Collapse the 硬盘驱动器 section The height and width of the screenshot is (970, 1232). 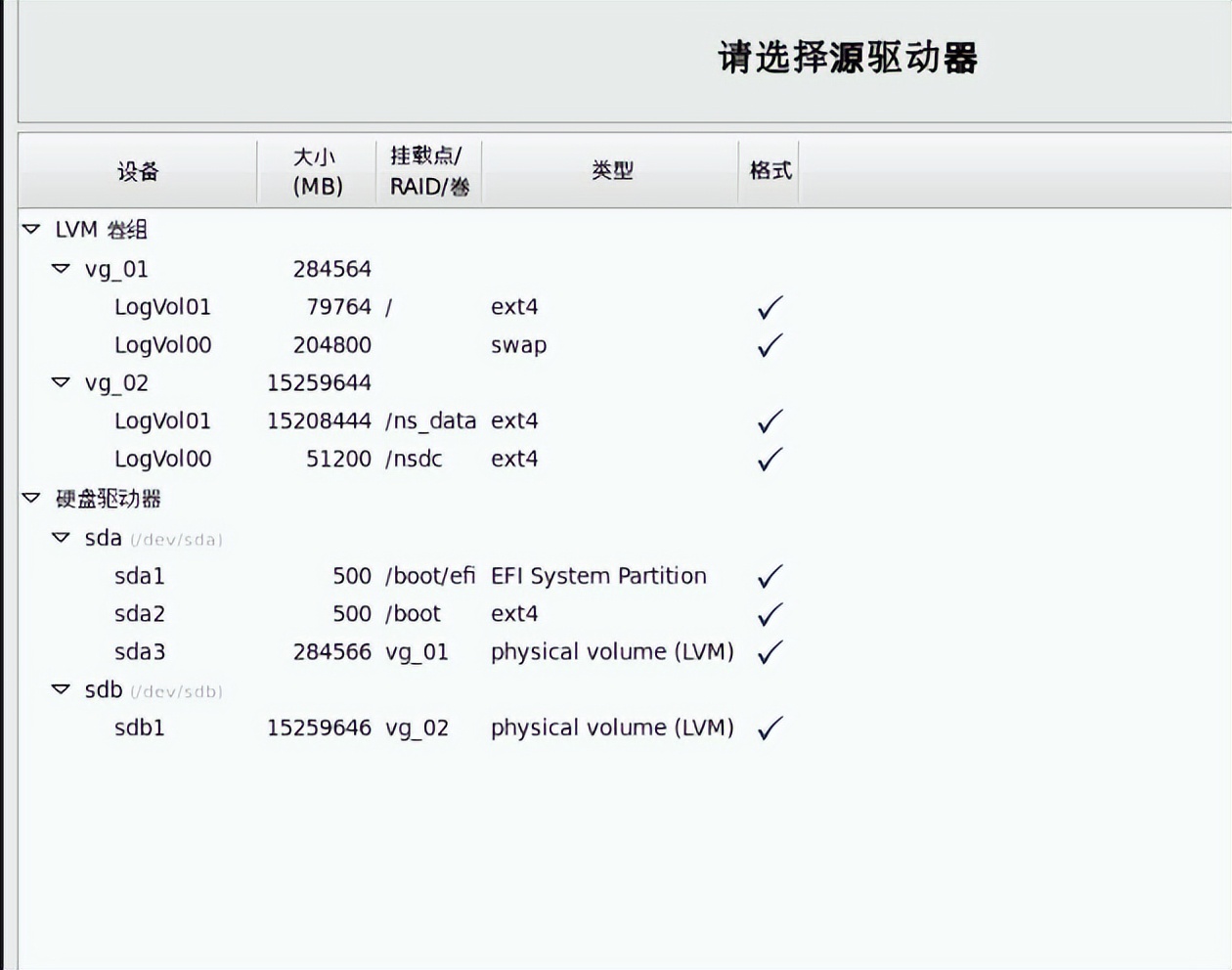click(28, 499)
